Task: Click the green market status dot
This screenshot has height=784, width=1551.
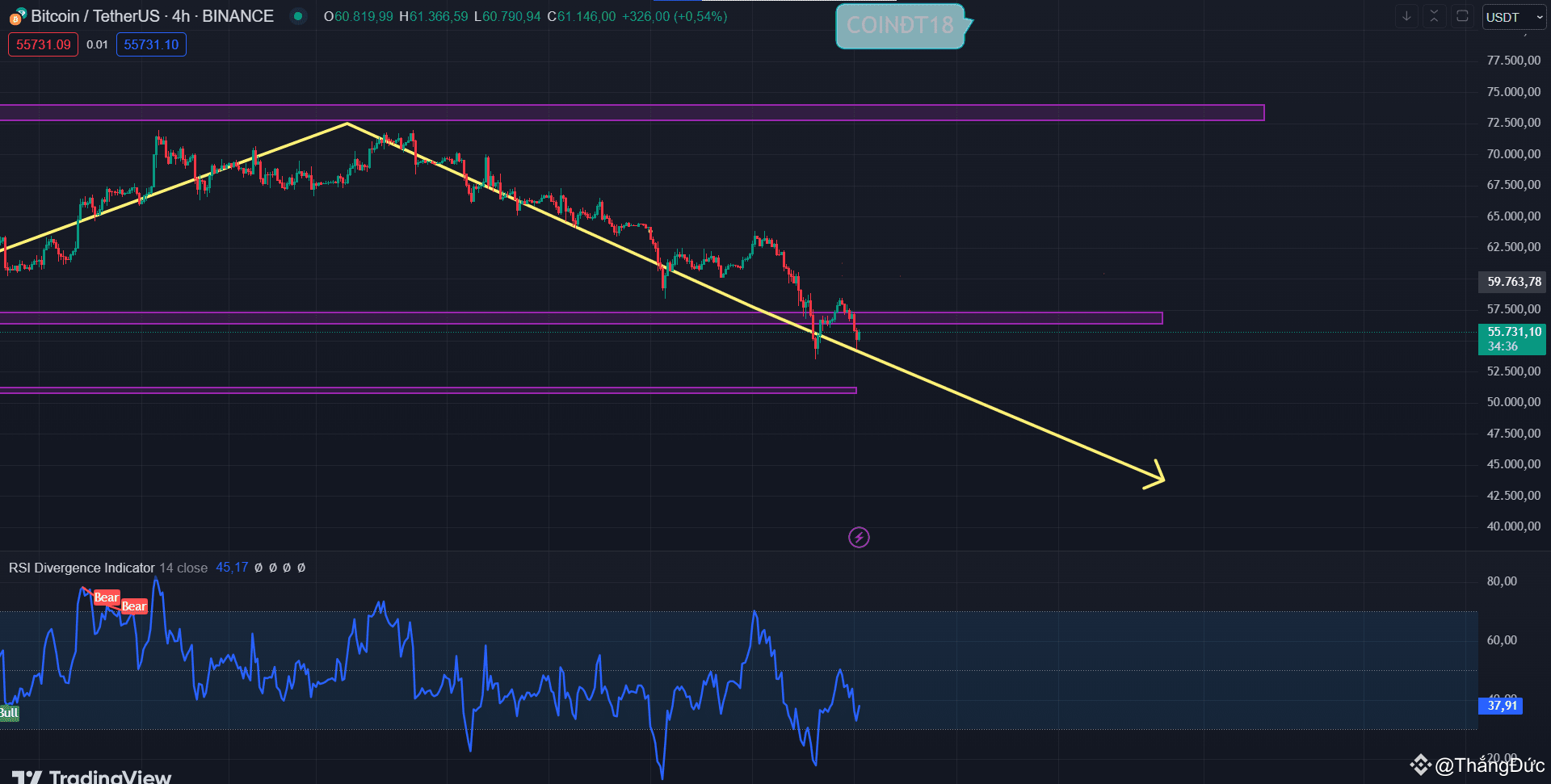Action: (298, 15)
